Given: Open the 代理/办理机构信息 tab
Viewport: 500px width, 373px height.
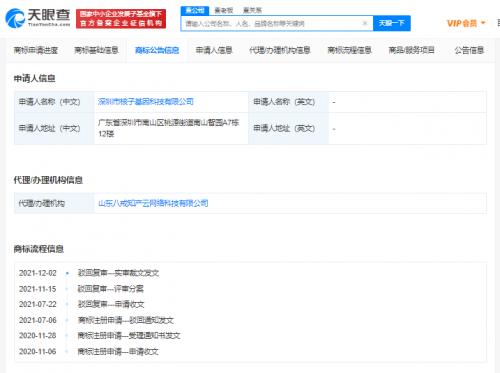Looking at the screenshot, I should click(x=280, y=50).
